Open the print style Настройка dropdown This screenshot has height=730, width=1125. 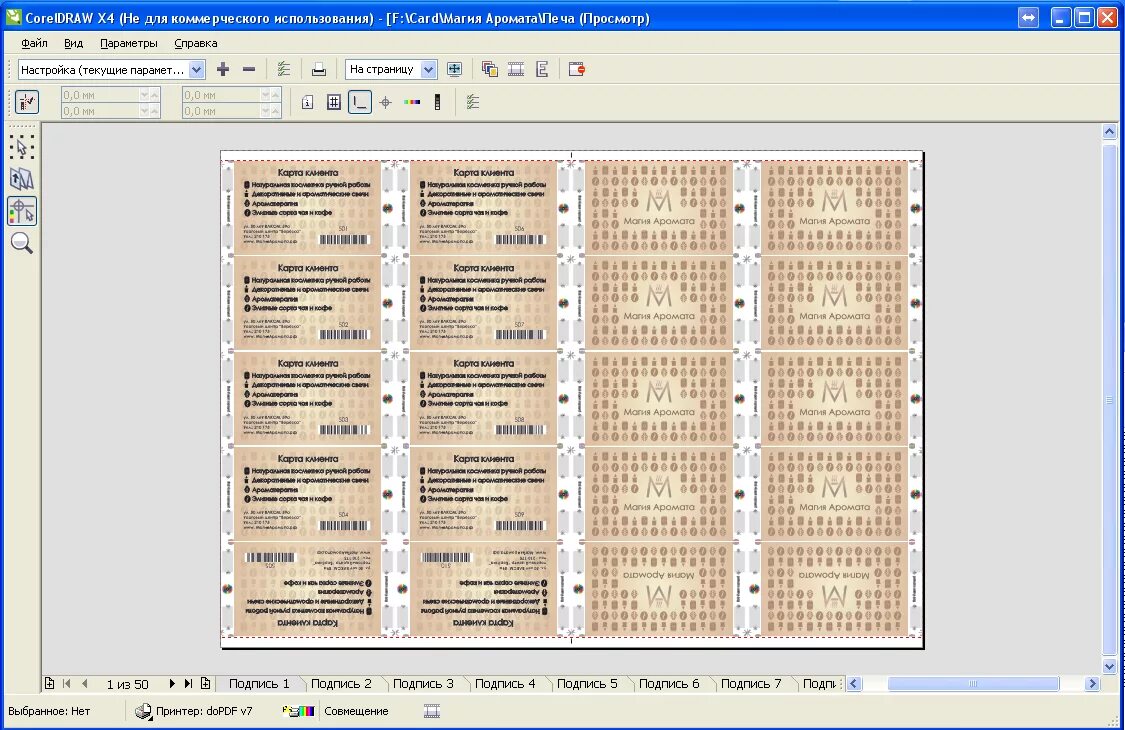click(197, 70)
